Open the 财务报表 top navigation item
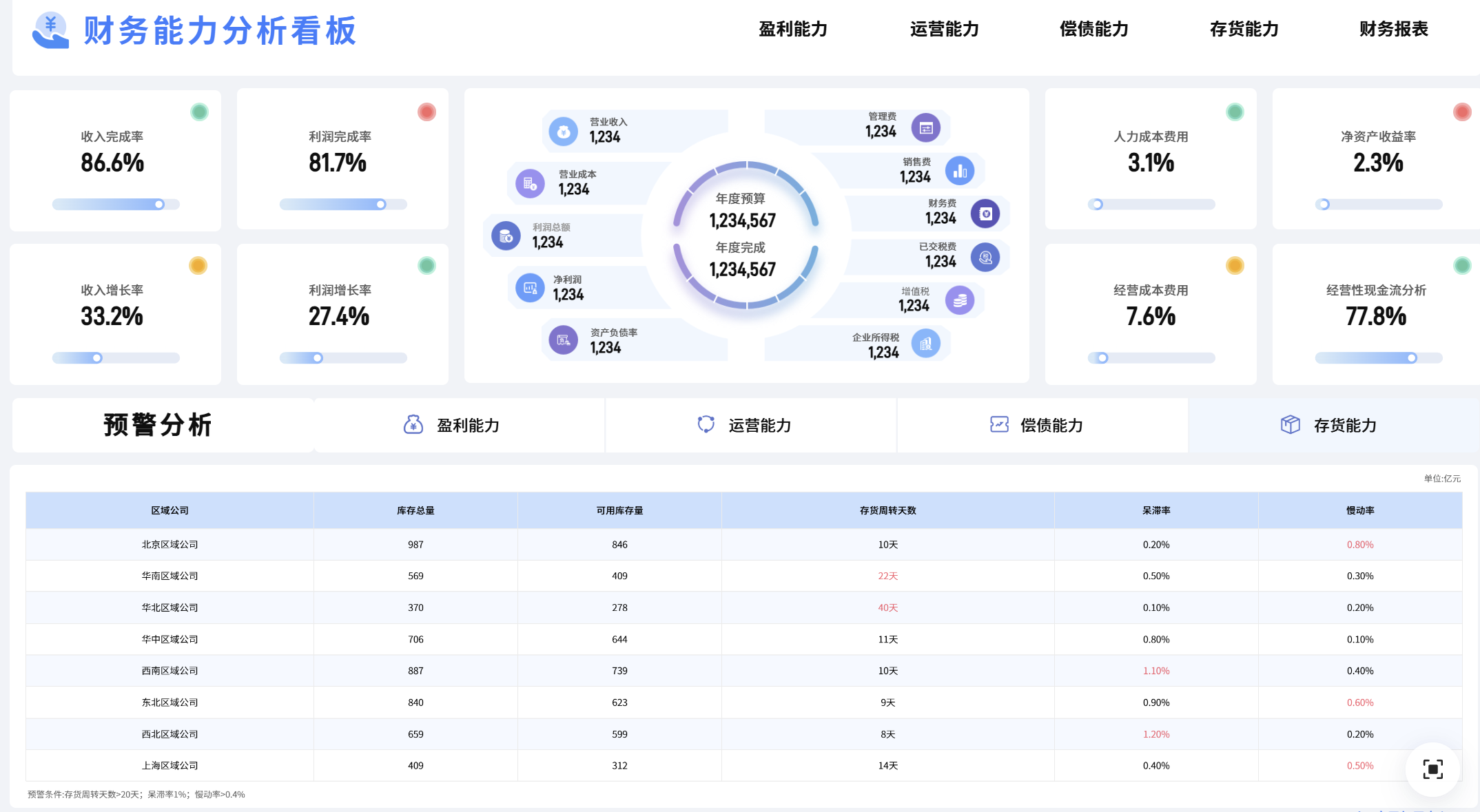 click(x=1394, y=29)
